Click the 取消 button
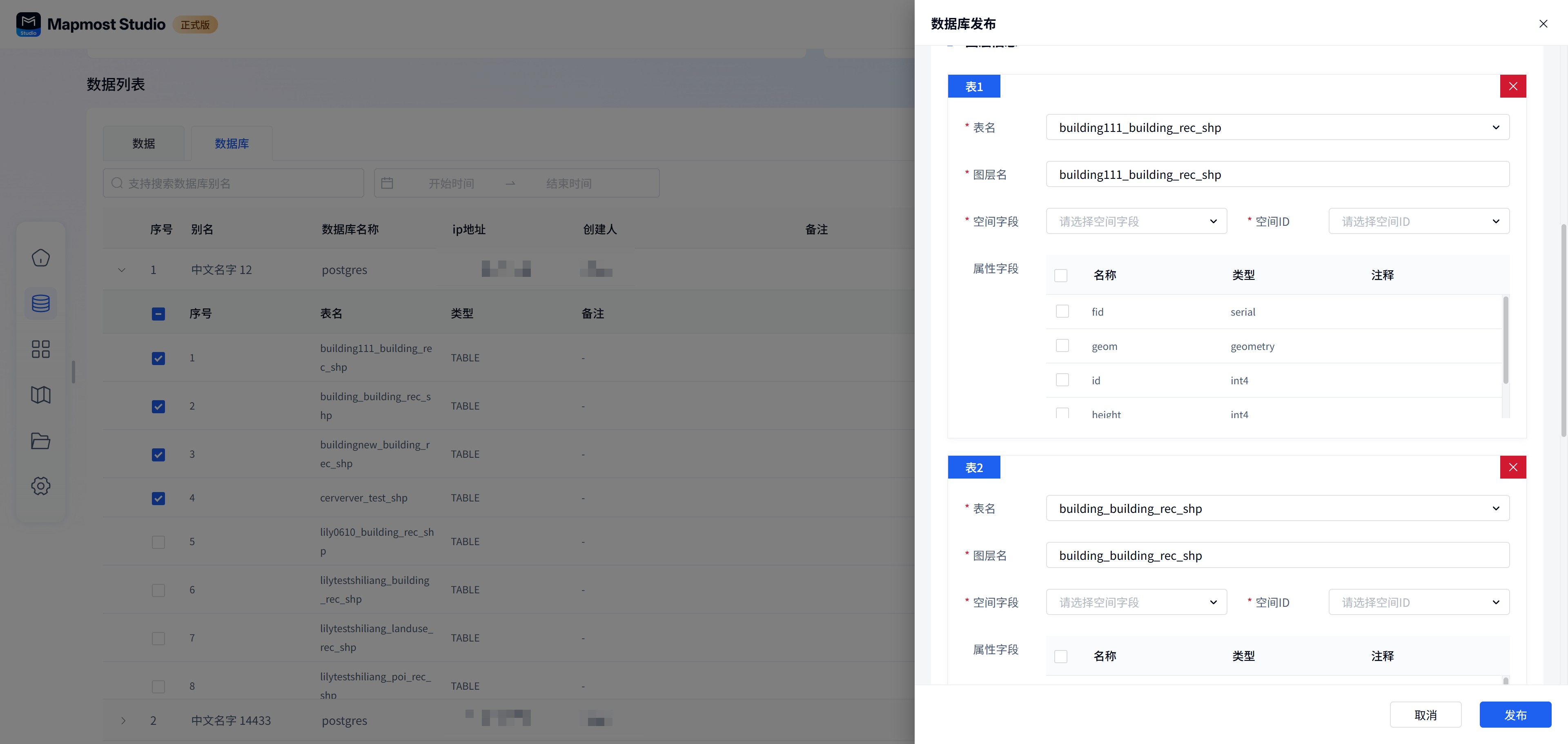The height and width of the screenshot is (744, 1568). pyautogui.click(x=1425, y=715)
